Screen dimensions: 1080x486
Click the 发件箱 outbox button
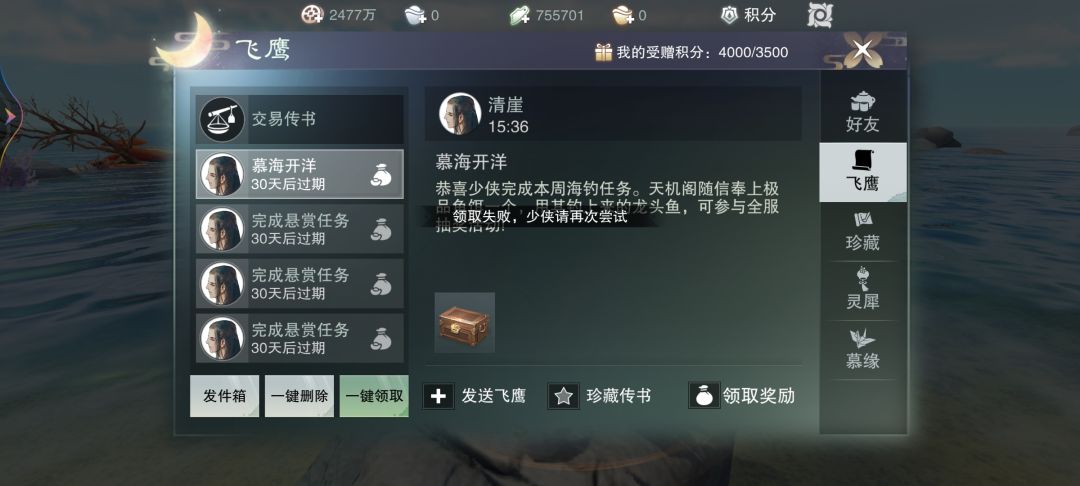(225, 396)
